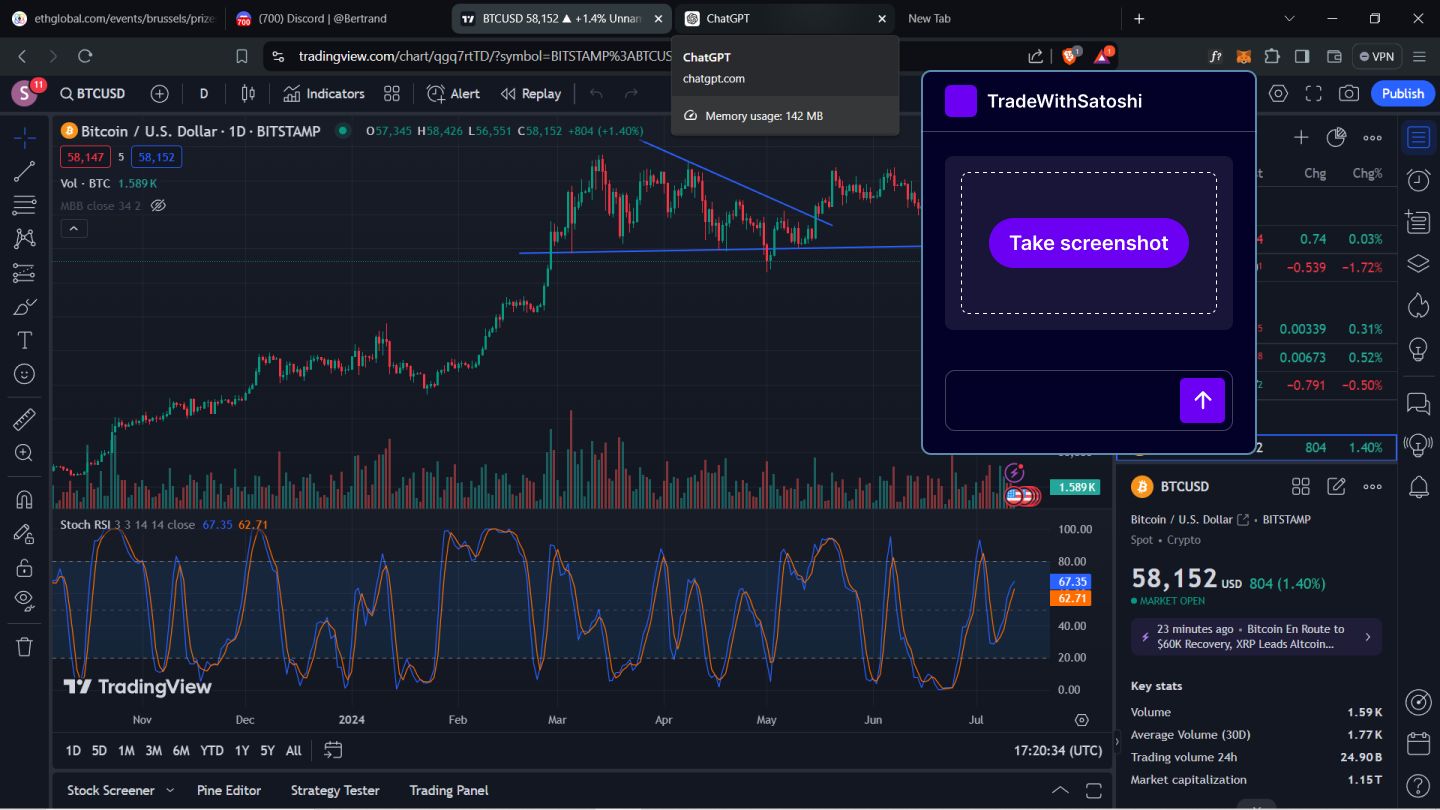The image size is (1440, 810).
Task: Undo the last chart action
Action: [x=596, y=93]
